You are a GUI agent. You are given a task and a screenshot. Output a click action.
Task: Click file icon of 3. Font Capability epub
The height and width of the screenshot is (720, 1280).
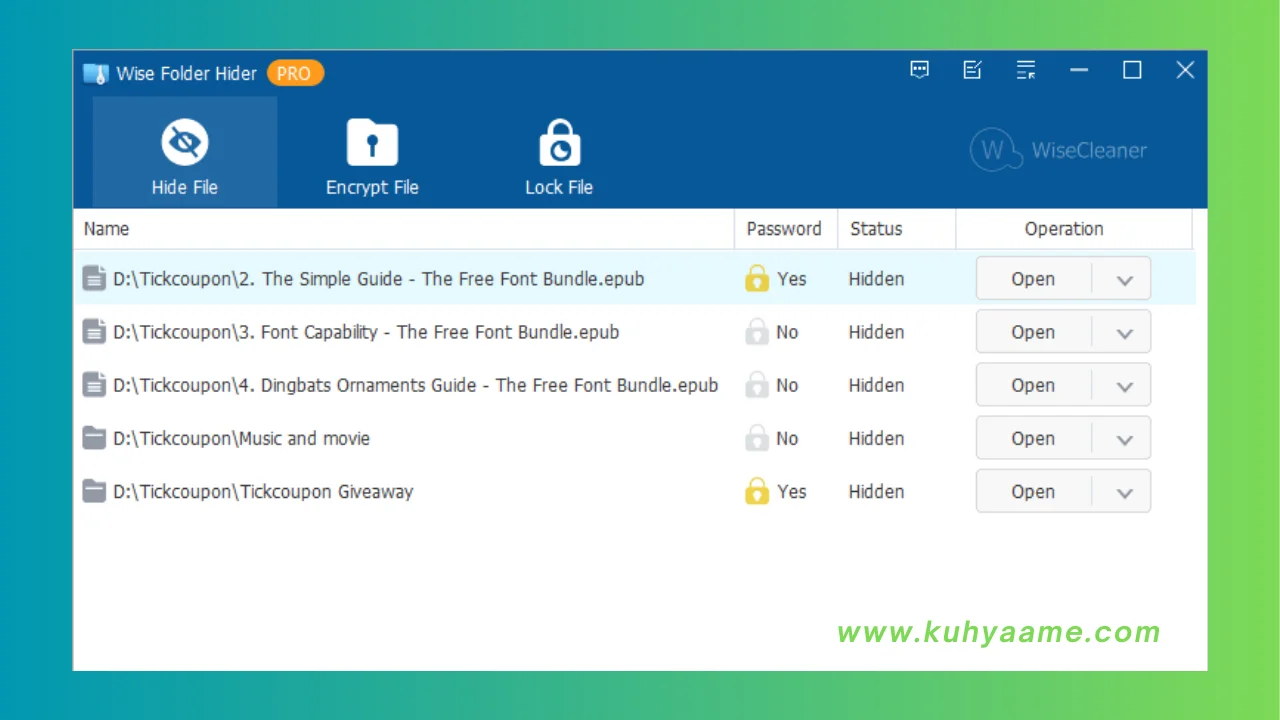94,332
